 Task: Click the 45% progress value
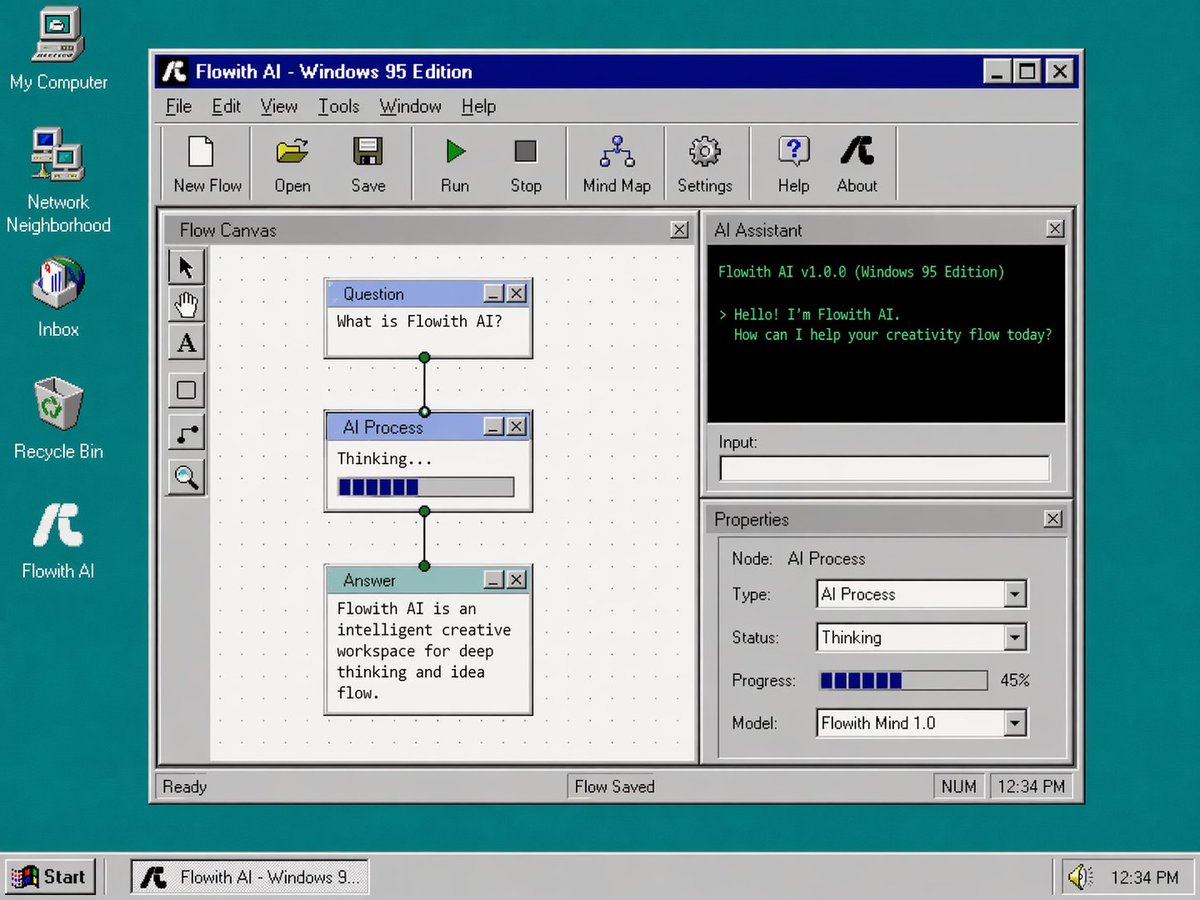1015,680
